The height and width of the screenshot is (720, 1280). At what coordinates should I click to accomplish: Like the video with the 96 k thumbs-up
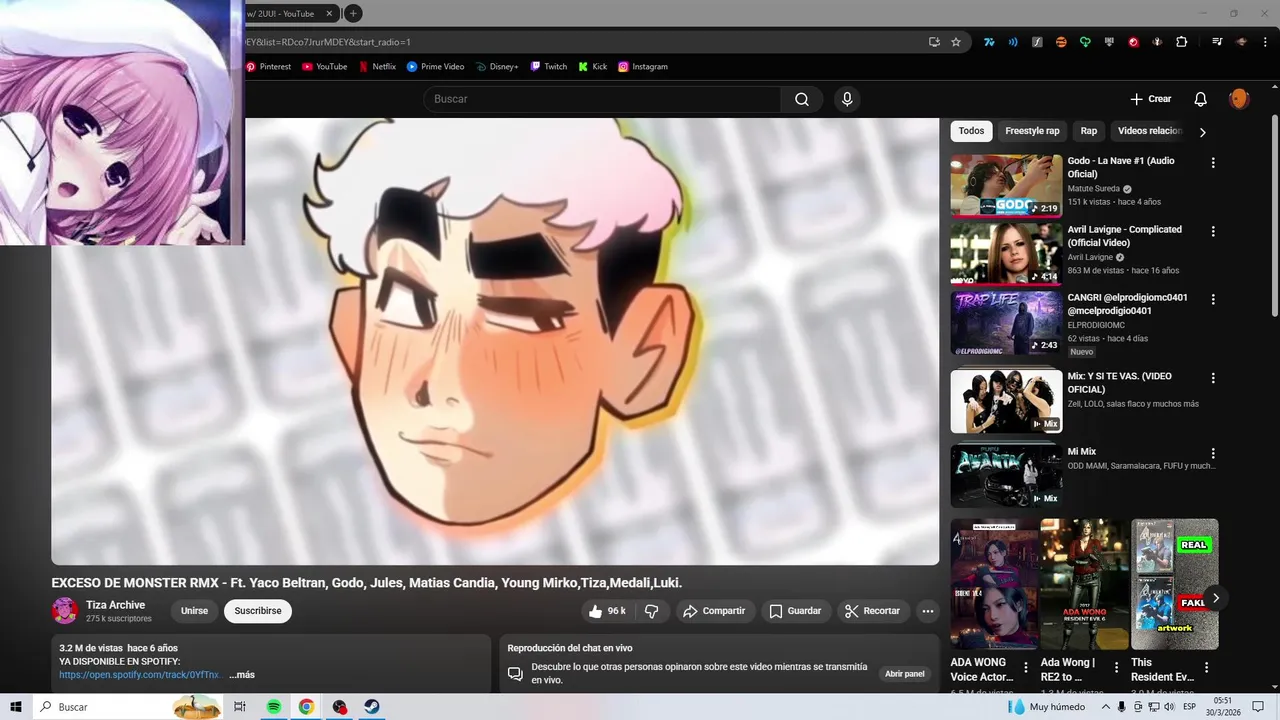coord(607,611)
